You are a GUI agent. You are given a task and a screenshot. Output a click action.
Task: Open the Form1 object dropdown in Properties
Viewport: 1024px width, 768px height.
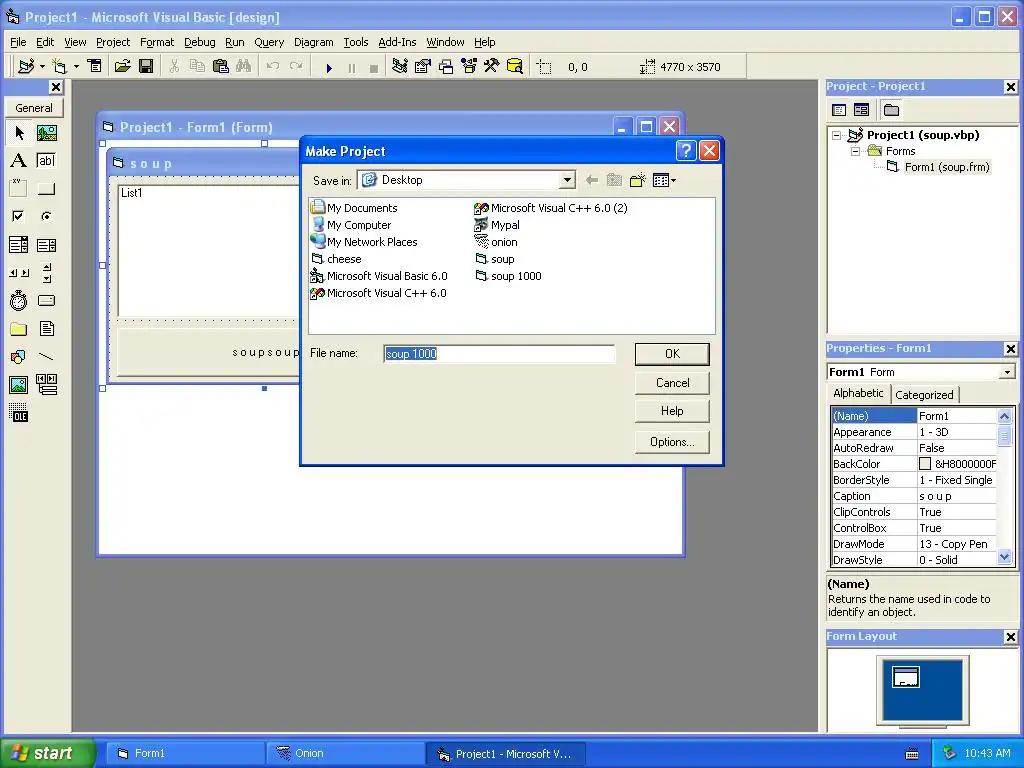1007,372
